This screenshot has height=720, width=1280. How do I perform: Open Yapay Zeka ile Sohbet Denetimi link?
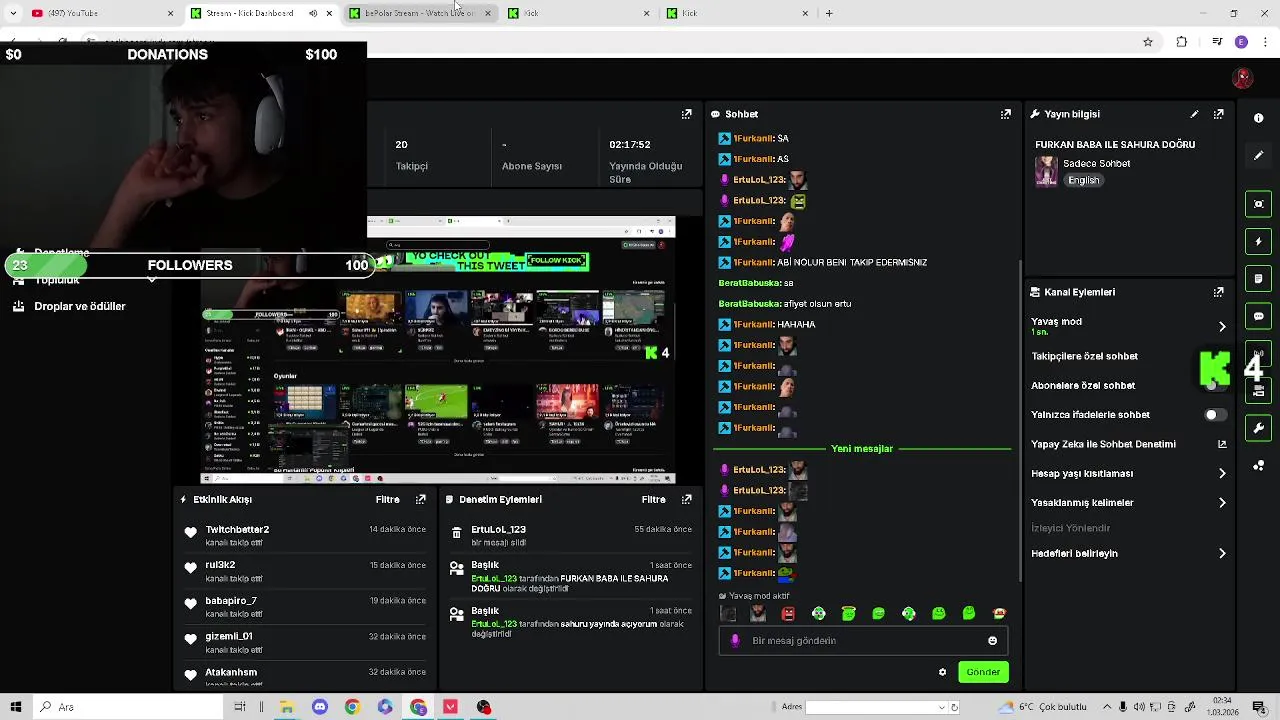point(1222,444)
